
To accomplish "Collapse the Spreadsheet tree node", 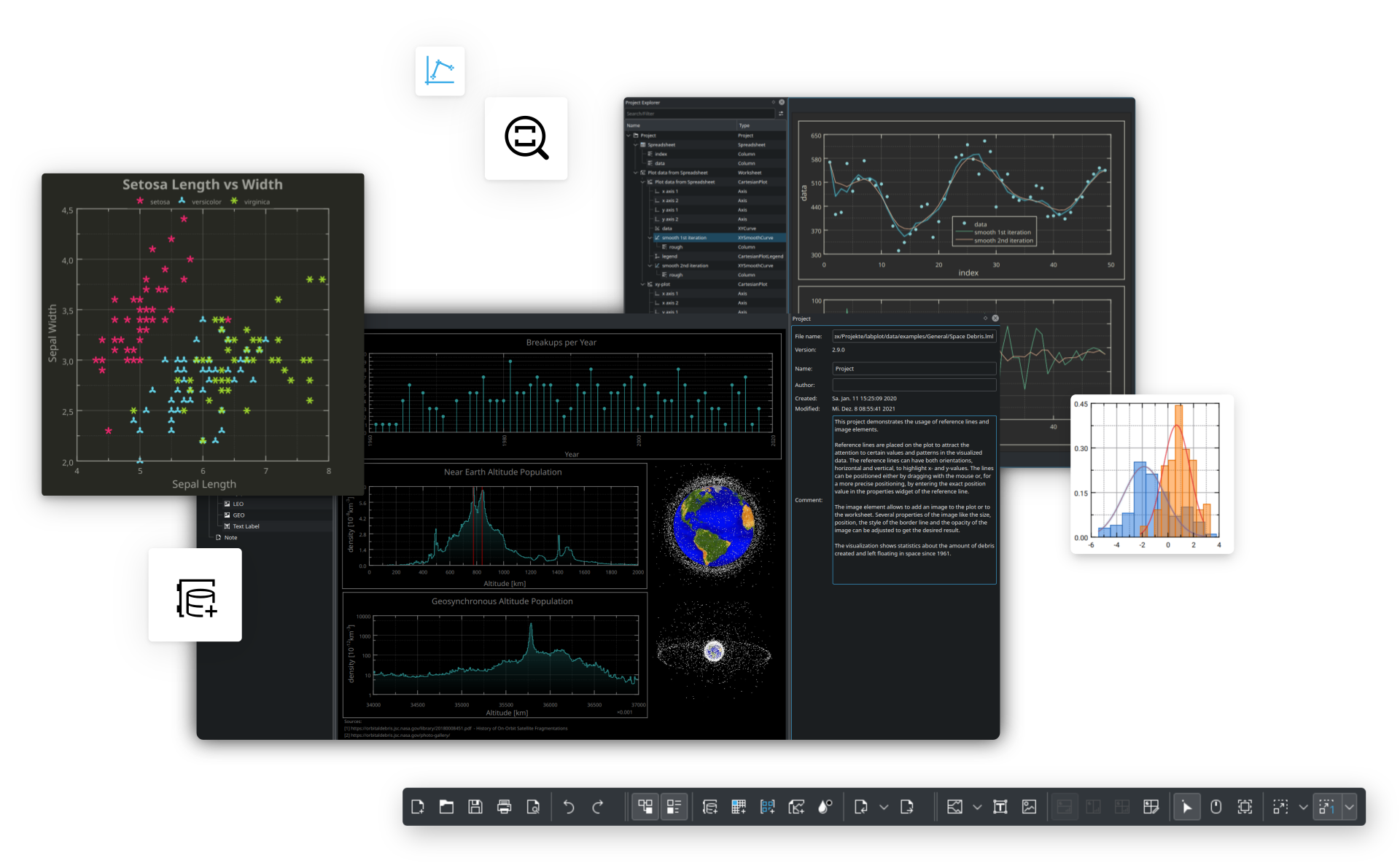I will (635, 145).
